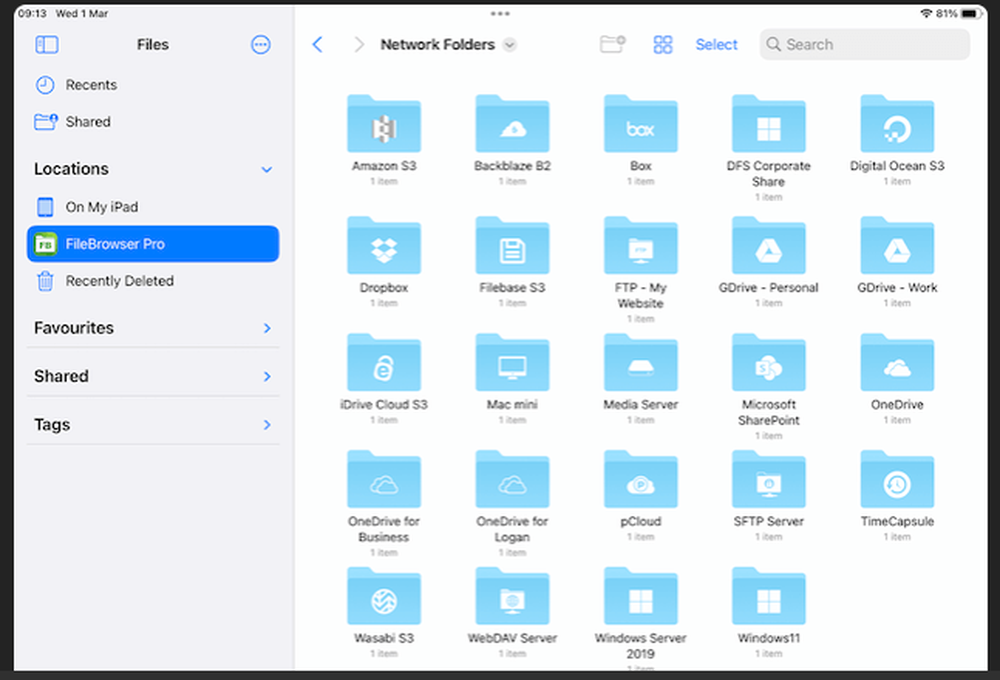This screenshot has height=680, width=1000.
Task: Go forward with the right arrow
Action: coord(359,45)
